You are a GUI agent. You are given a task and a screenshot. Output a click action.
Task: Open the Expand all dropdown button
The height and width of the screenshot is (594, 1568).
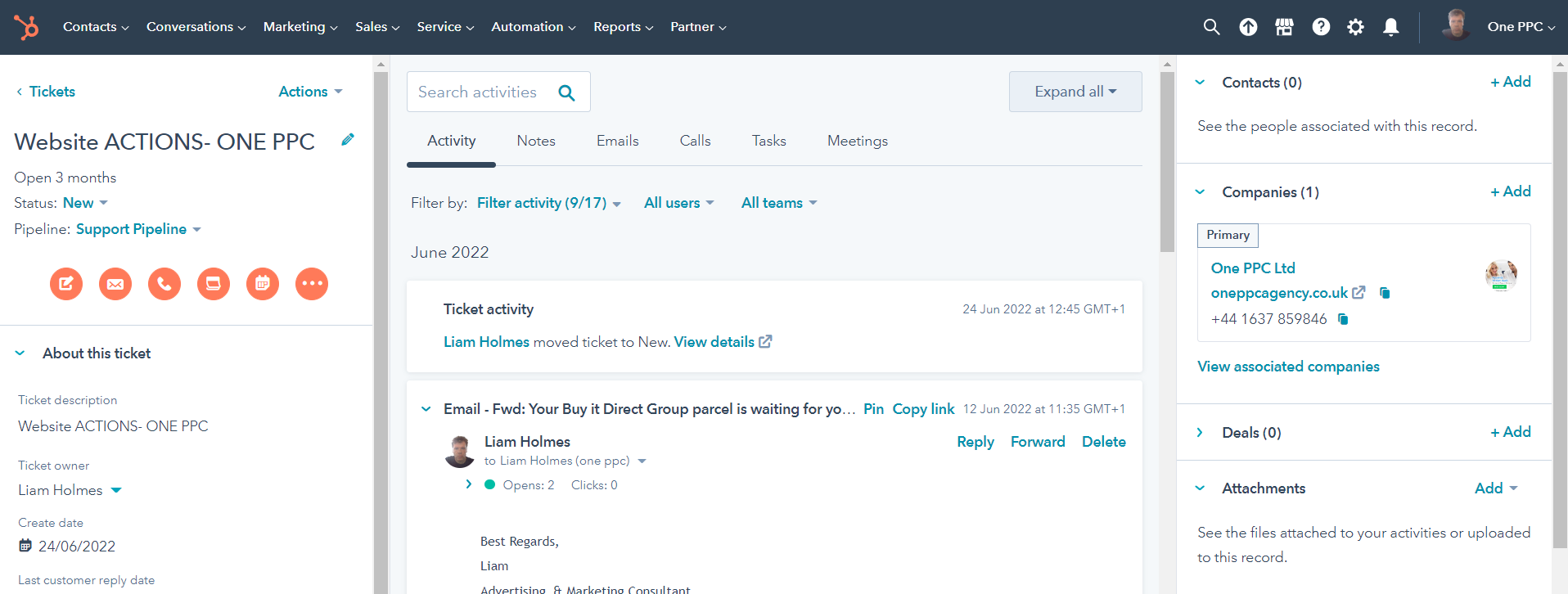(1075, 92)
